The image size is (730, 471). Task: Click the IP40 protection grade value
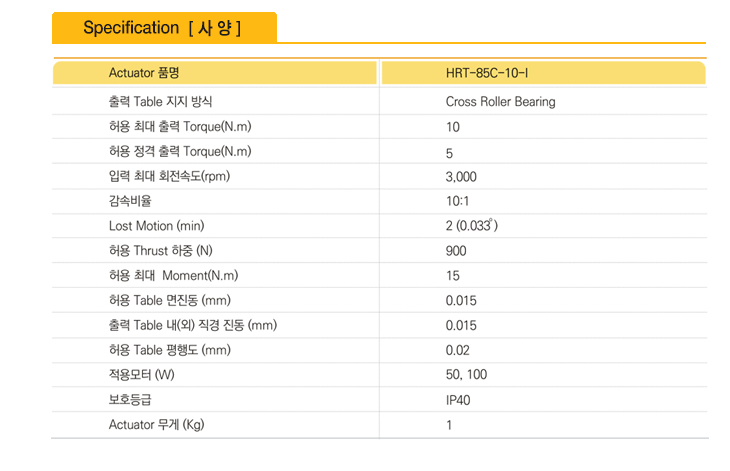point(458,400)
